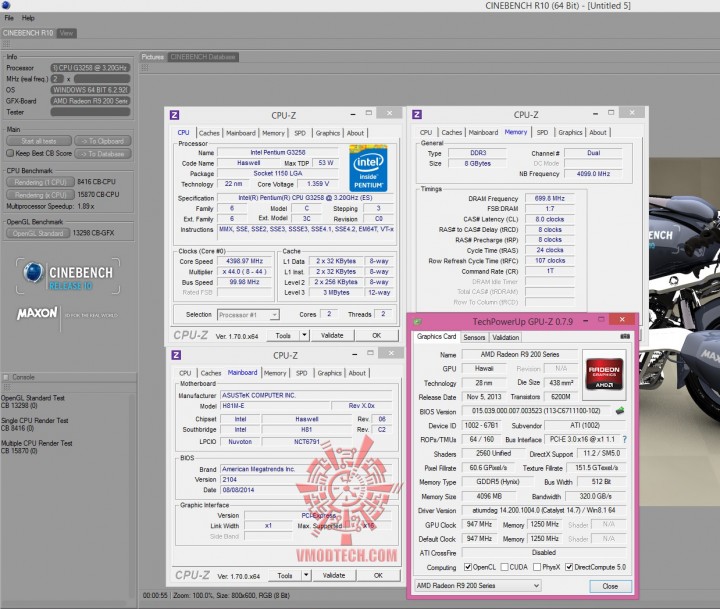Click the Cinebench Release 10 logo
The image size is (720, 609).
pos(68,276)
